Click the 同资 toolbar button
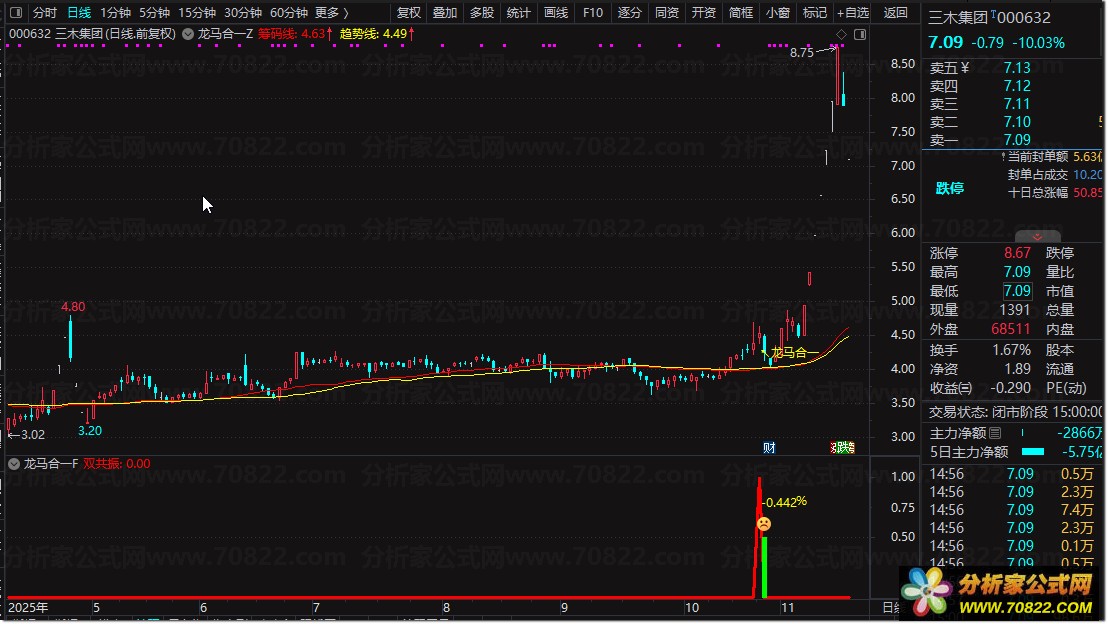This screenshot has height=624, width=1109. pos(667,13)
